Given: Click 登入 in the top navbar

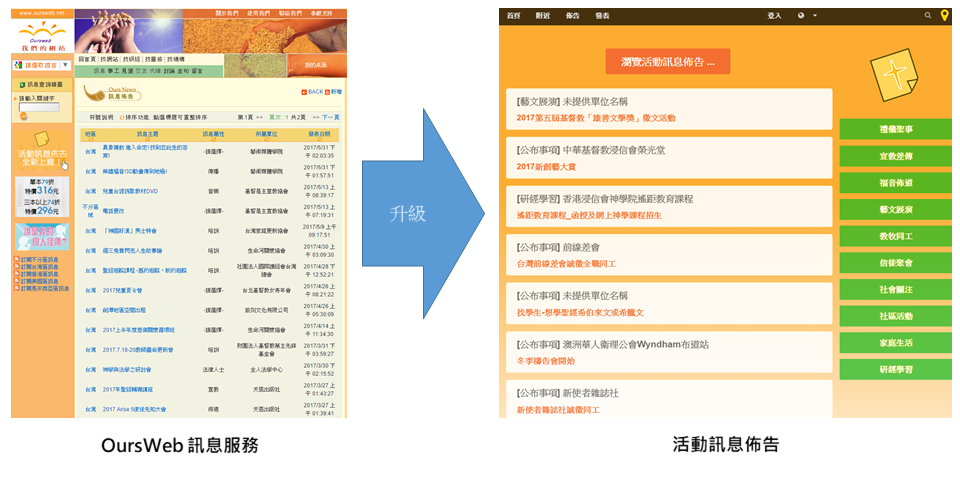Looking at the screenshot, I should (774, 16).
